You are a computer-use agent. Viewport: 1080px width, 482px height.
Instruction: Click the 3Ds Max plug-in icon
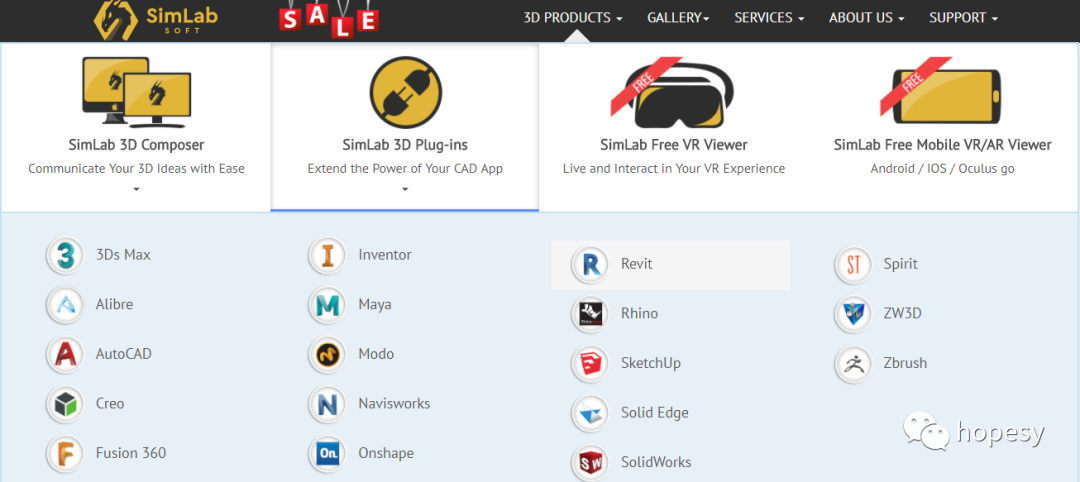[x=65, y=255]
